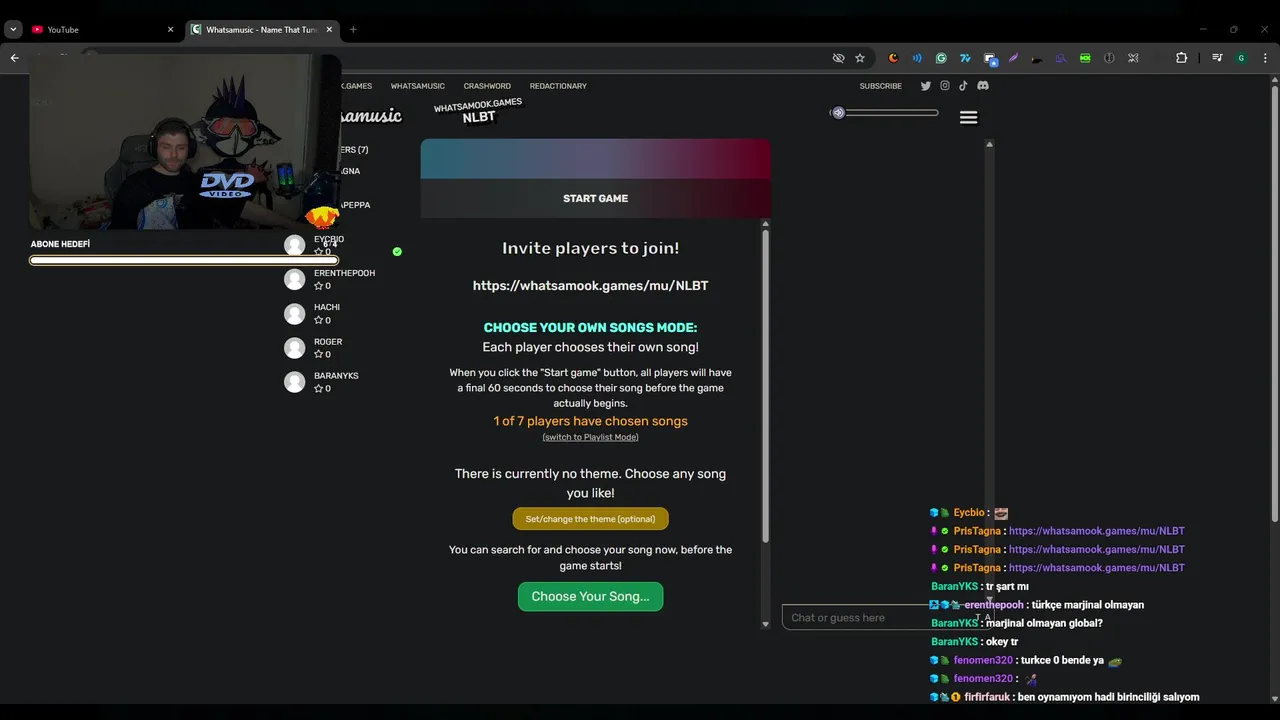Click erenthepooh username in stream chat
This screenshot has width=1280, height=720.
tap(994, 605)
